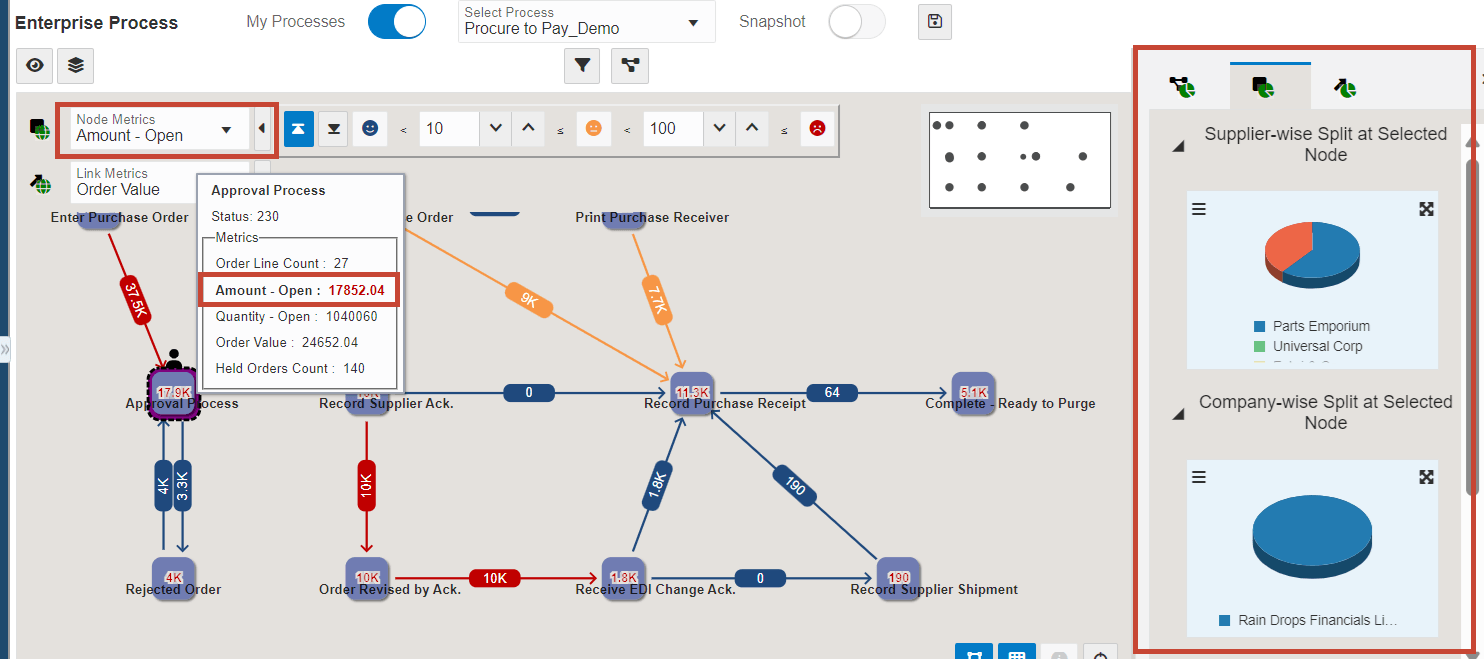
Task: Click the 1.8K link label
Action: [656, 488]
